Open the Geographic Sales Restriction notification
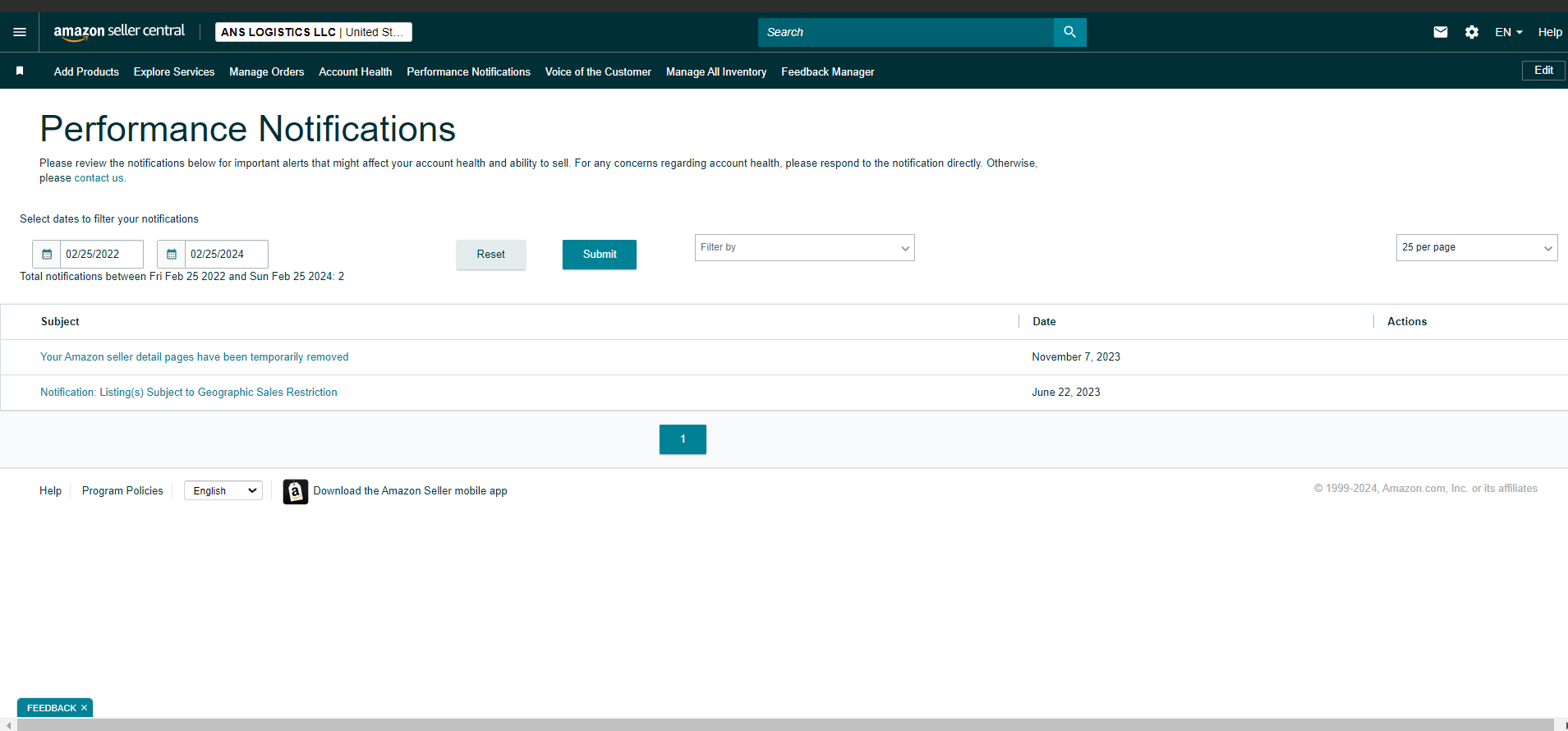This screenshot has height=731, width=1568. [x=189, y=393]
